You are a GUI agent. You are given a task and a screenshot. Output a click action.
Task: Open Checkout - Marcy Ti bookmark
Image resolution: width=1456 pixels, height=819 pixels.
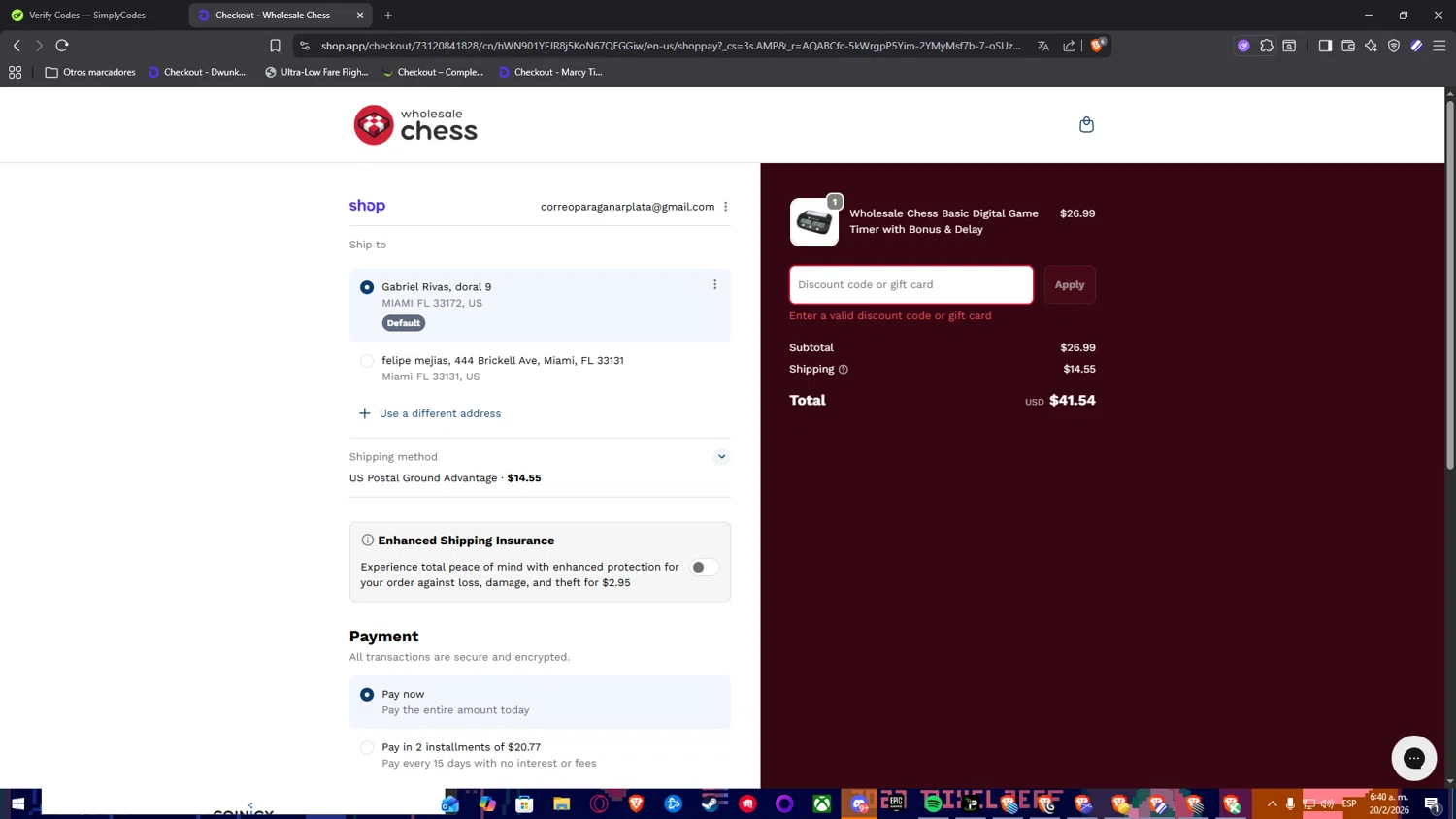pyautogui.click(x=550, y=72)
